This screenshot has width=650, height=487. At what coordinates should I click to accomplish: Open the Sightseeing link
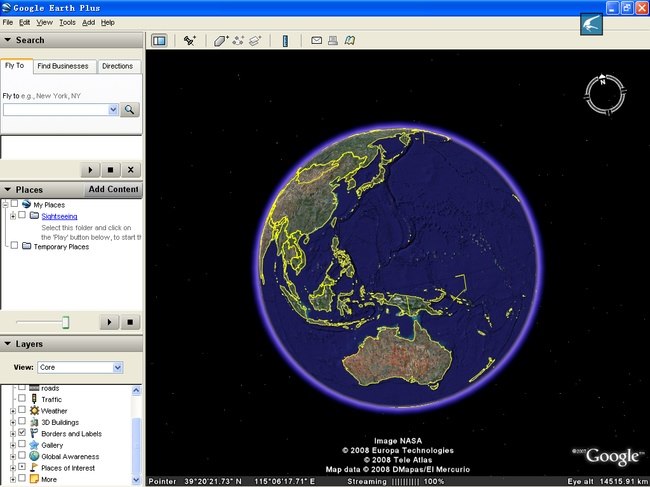pyautogui.click(x=59, y=216)
